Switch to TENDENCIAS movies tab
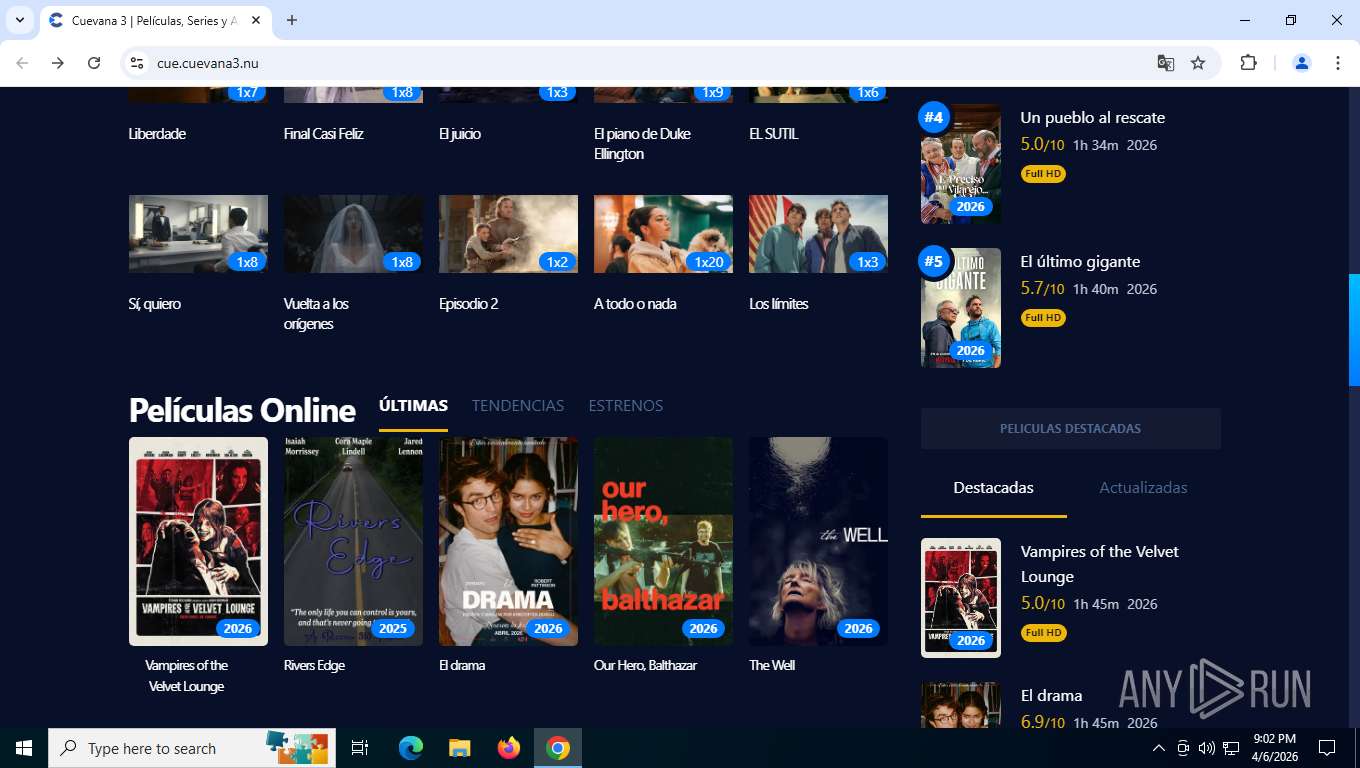The width and height of the screenshot is (1360, 768). [x=518, y=406]
